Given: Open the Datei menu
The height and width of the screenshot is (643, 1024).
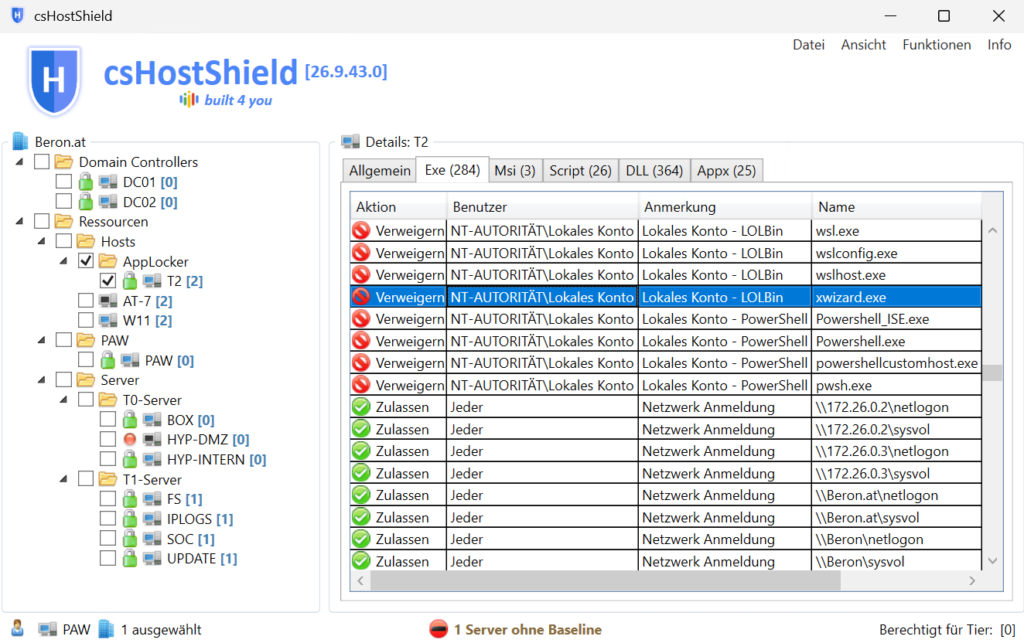Looking at the screenshot, I should pos(808,44).
